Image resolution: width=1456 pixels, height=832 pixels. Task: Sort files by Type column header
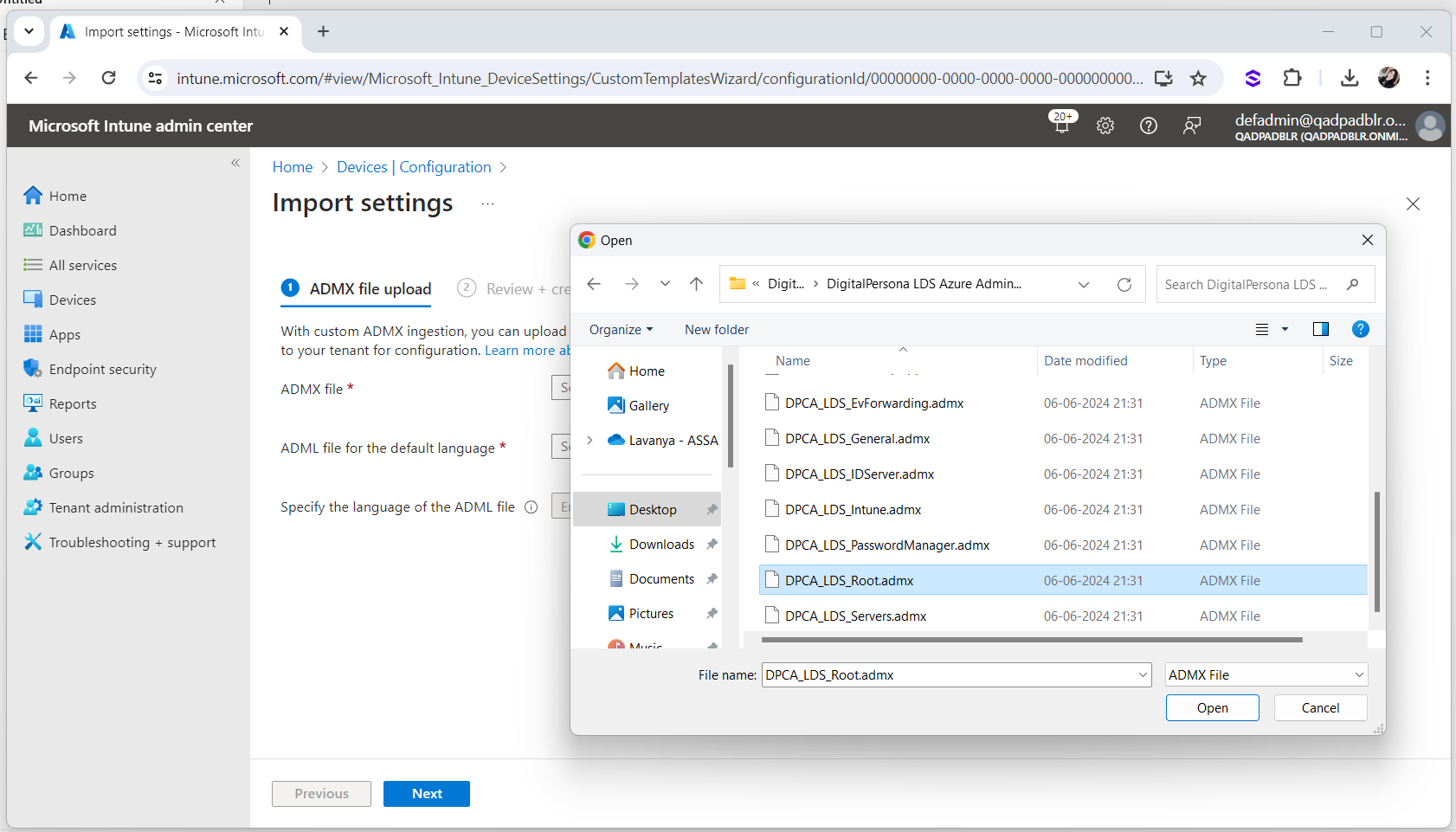coord(1213,361)
